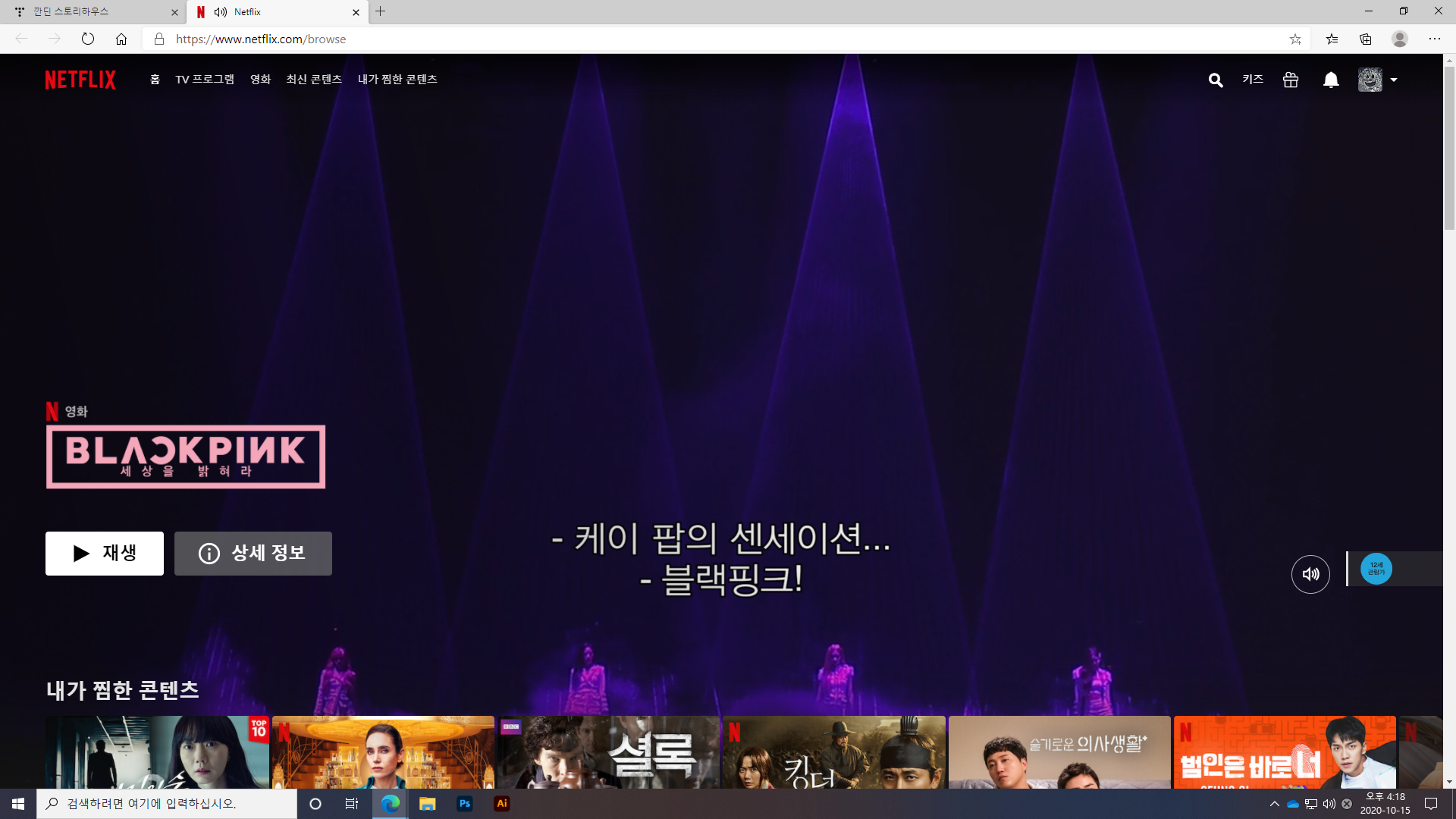Viewport: 1456px width, 819px height.
Task: Open 상세 정보 details button
Action: tap(253, 554)
